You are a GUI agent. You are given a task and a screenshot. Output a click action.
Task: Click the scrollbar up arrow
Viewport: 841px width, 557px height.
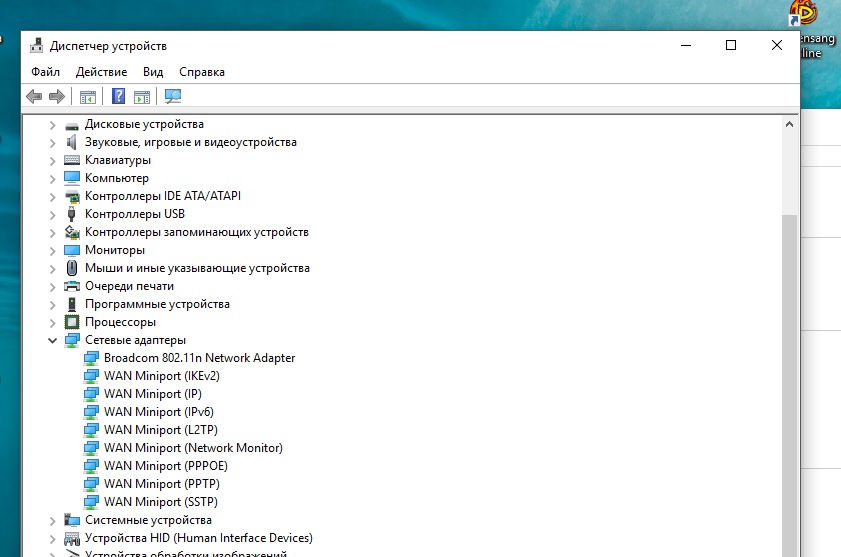(x=789, y=124)
